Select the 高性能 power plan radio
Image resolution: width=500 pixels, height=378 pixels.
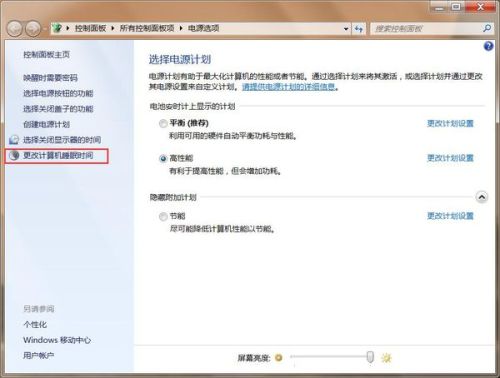[163, 159]
